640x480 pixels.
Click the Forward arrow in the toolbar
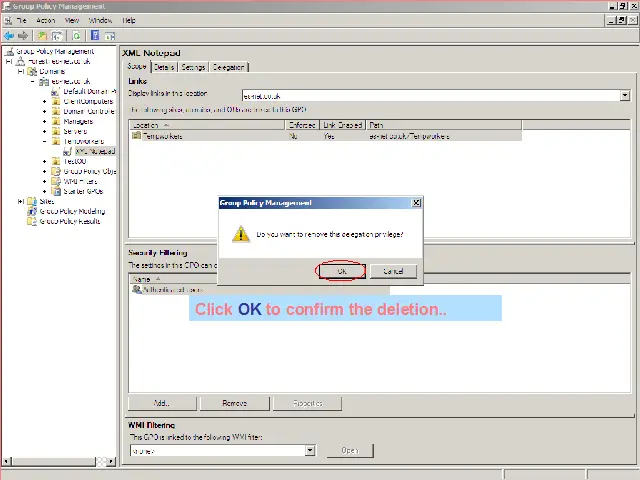coord(22,35)
